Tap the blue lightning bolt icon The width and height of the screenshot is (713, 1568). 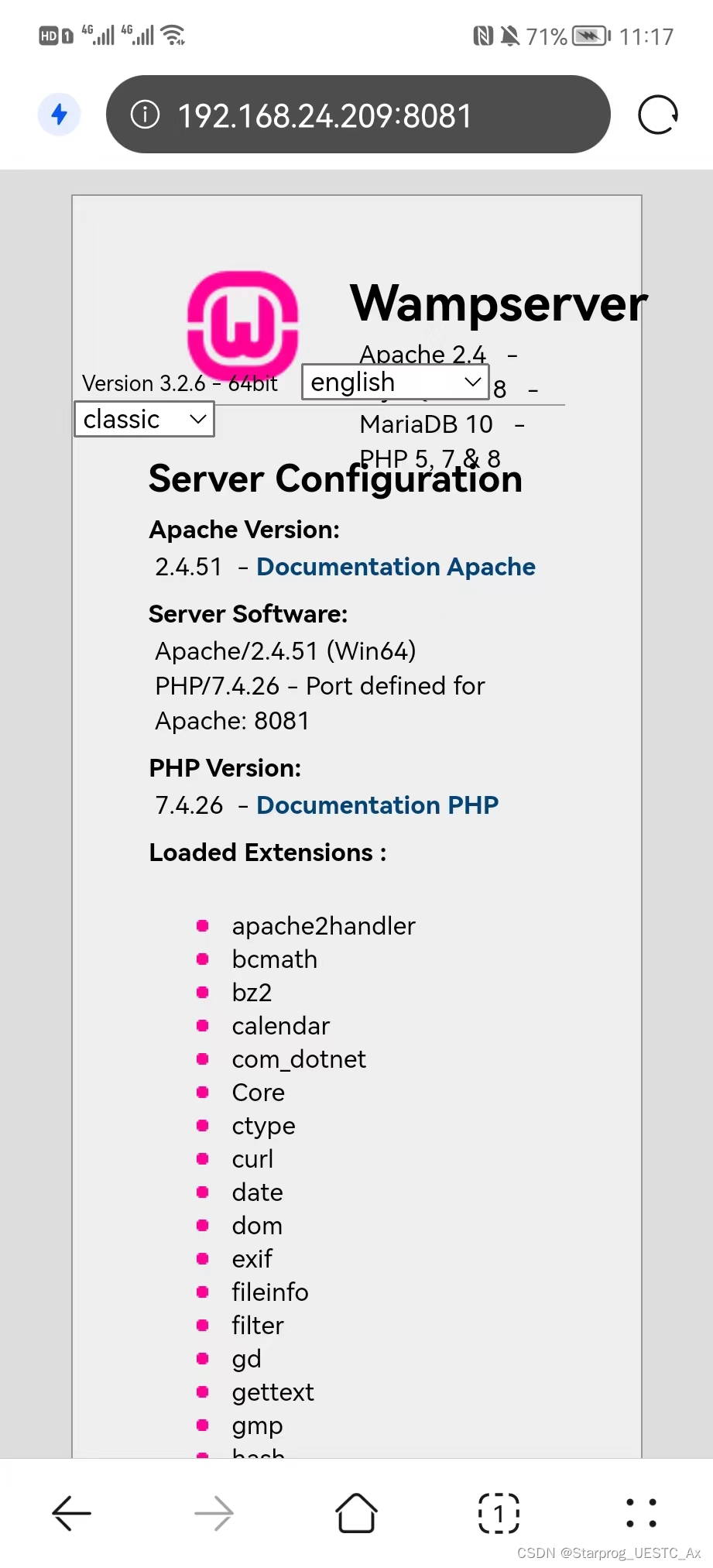click(x=59, y=115)
